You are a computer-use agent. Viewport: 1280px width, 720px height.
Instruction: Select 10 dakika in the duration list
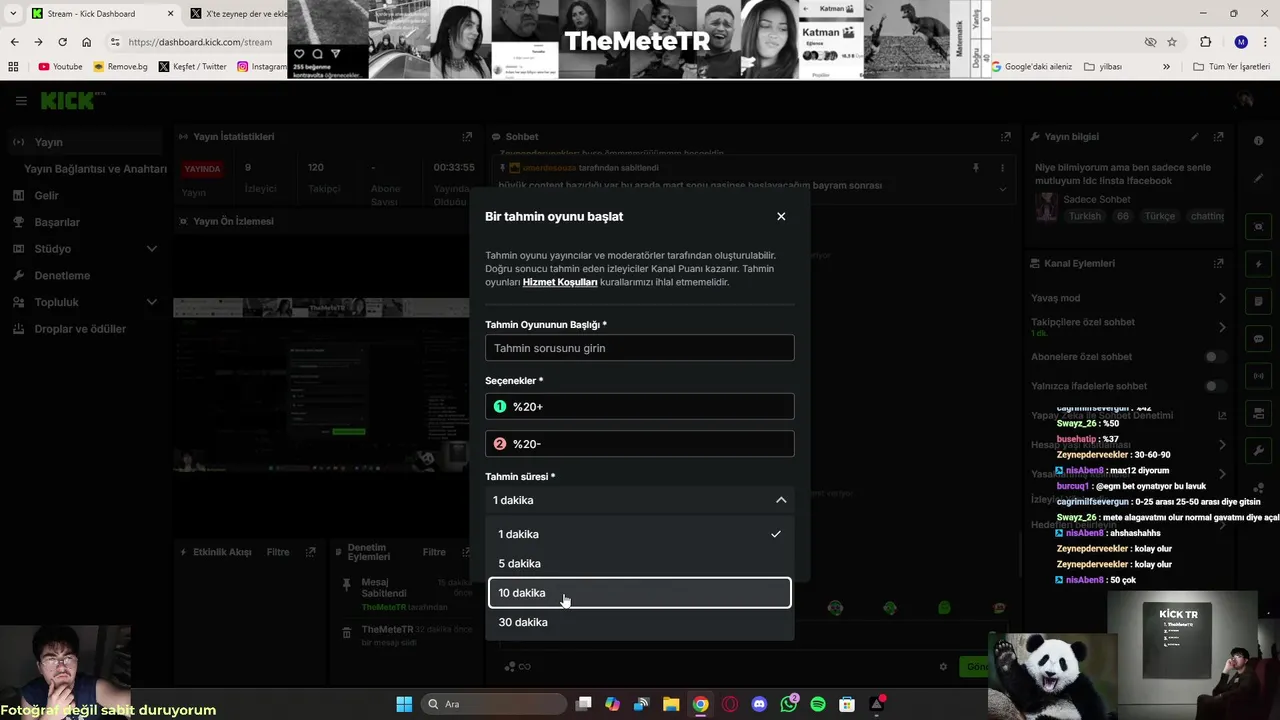click(x=640, y=593)
